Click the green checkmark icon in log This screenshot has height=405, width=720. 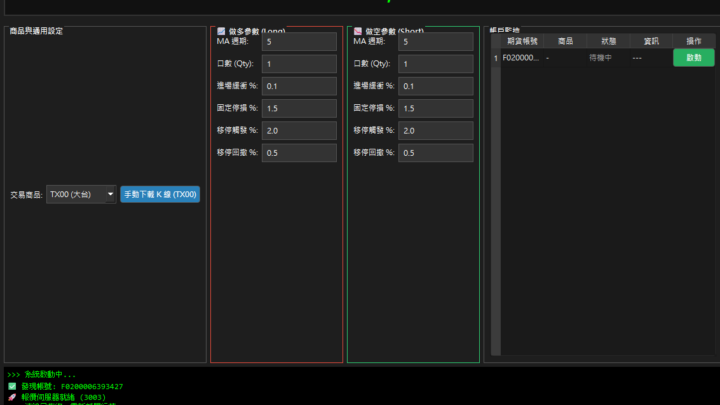point(12,386)
